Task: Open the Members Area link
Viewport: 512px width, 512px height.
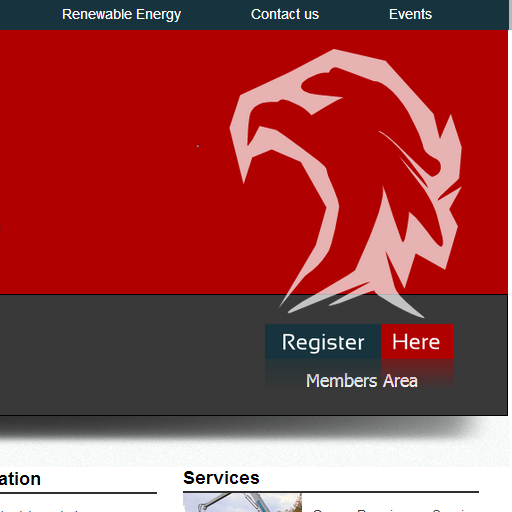Action: 362,381
